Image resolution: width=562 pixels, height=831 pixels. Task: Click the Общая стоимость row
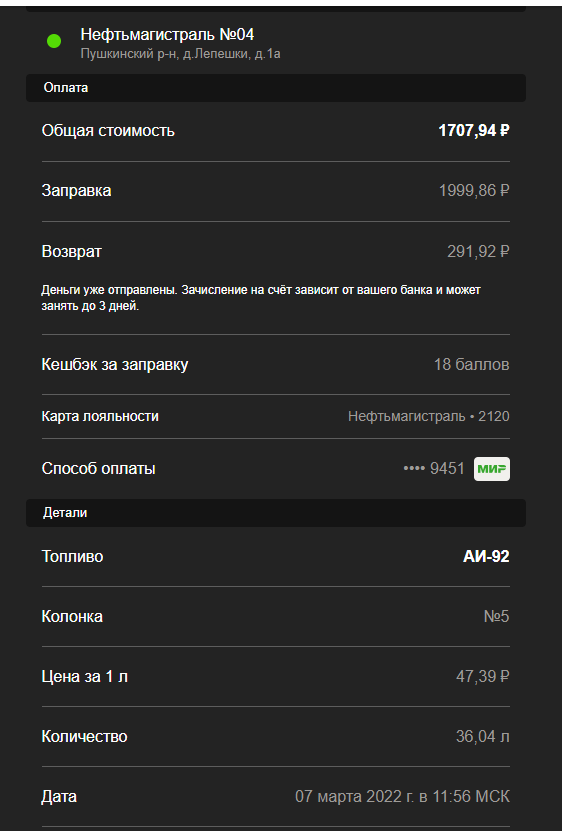click(x=276, y=131)
